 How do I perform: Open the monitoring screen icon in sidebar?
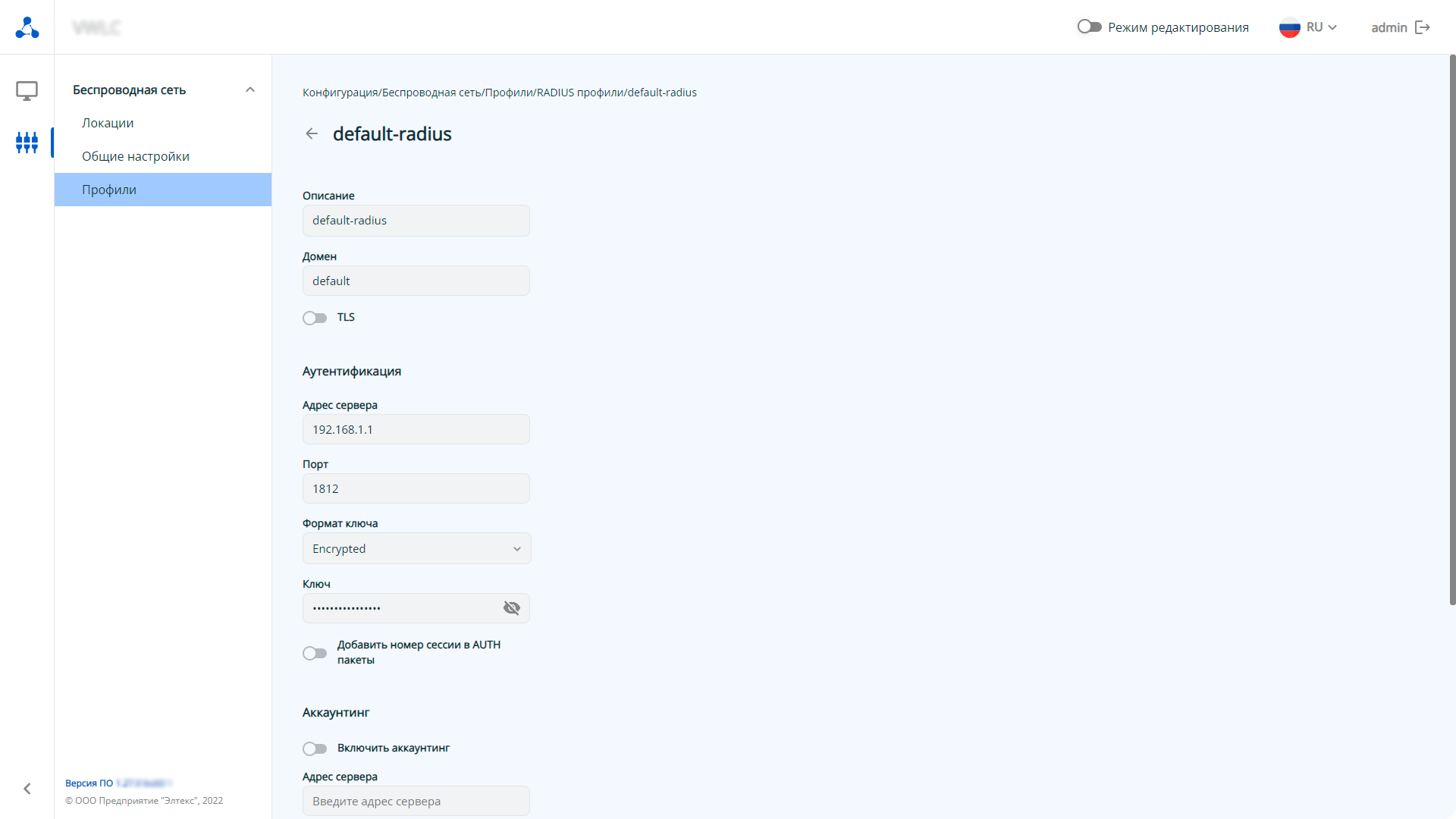pyautogui.click(x=27, y=91)
